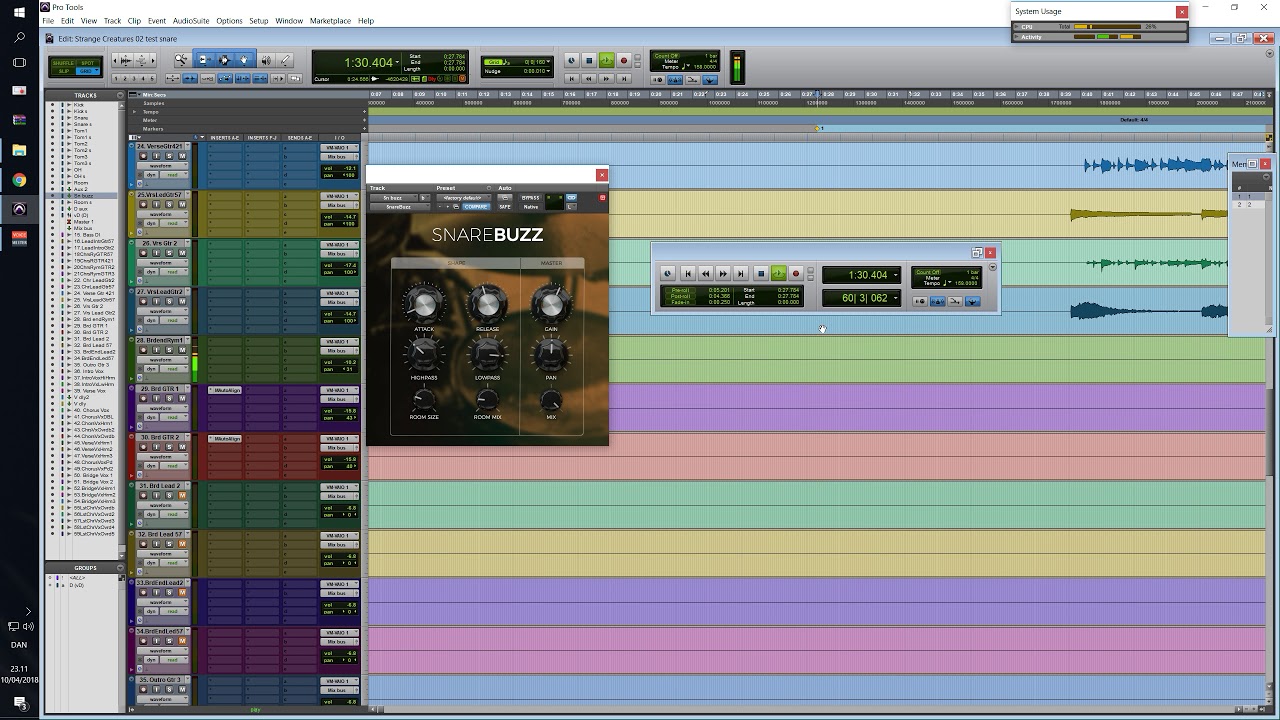Open main counter format dropdown in floating Transport
Image resolution: width=1280 pixels, height=720 pixels.
[896, 275]
